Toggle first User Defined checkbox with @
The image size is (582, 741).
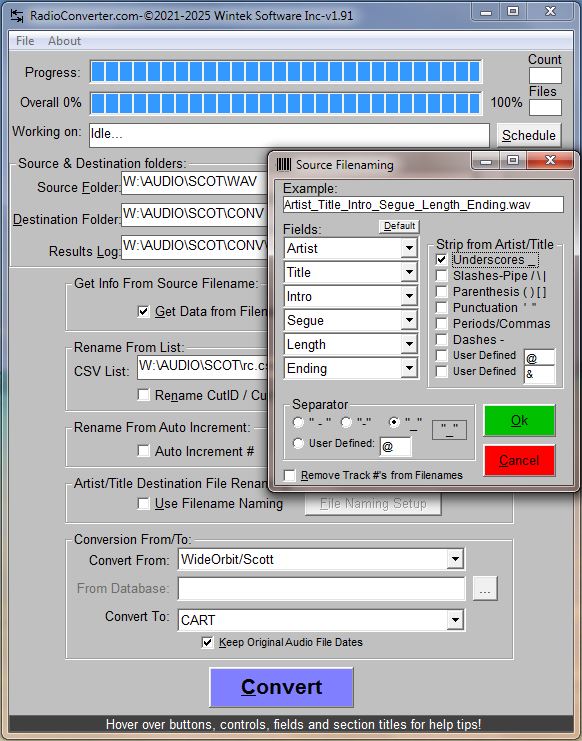[441, 355]
